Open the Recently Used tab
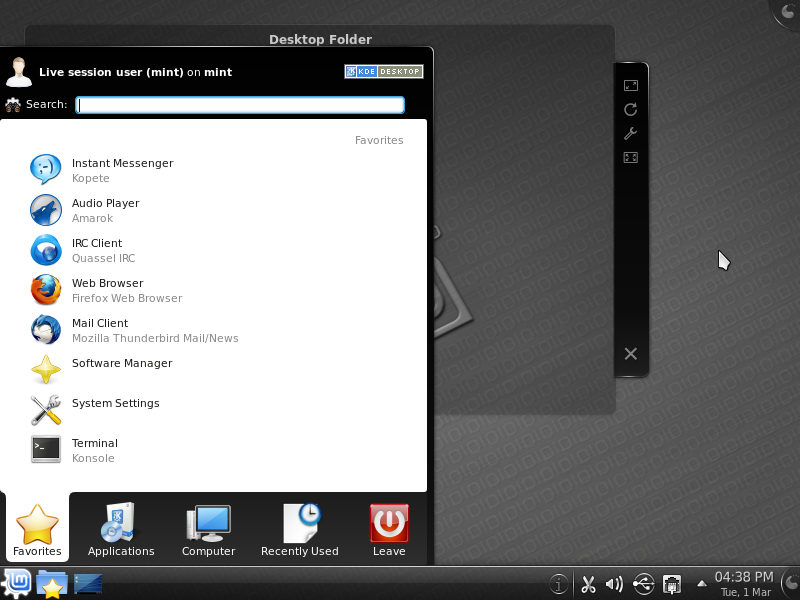 coord(299,530)
